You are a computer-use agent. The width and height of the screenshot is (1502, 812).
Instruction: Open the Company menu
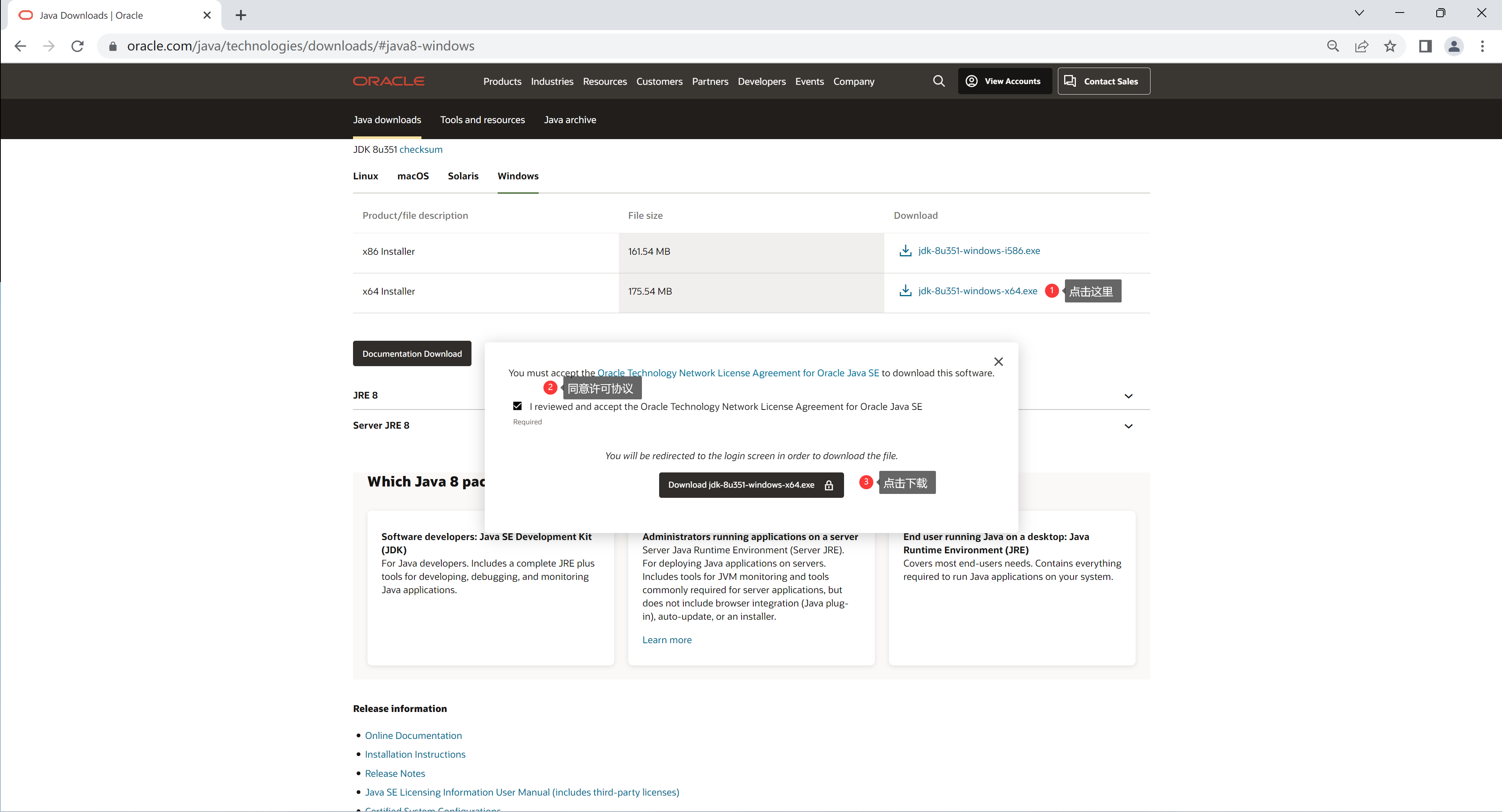click(853, 82)
